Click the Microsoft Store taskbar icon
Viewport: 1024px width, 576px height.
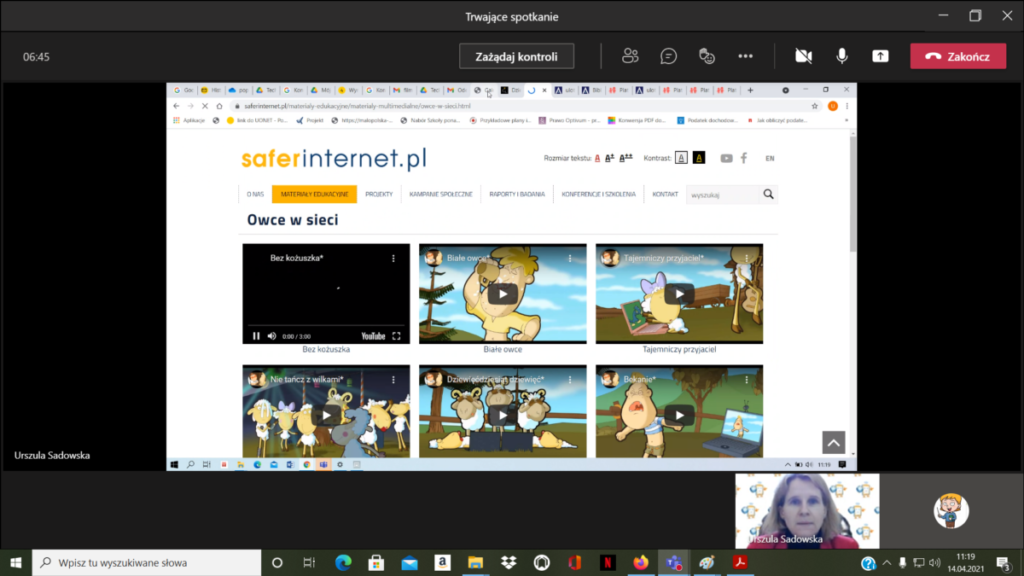click(376, 562)
